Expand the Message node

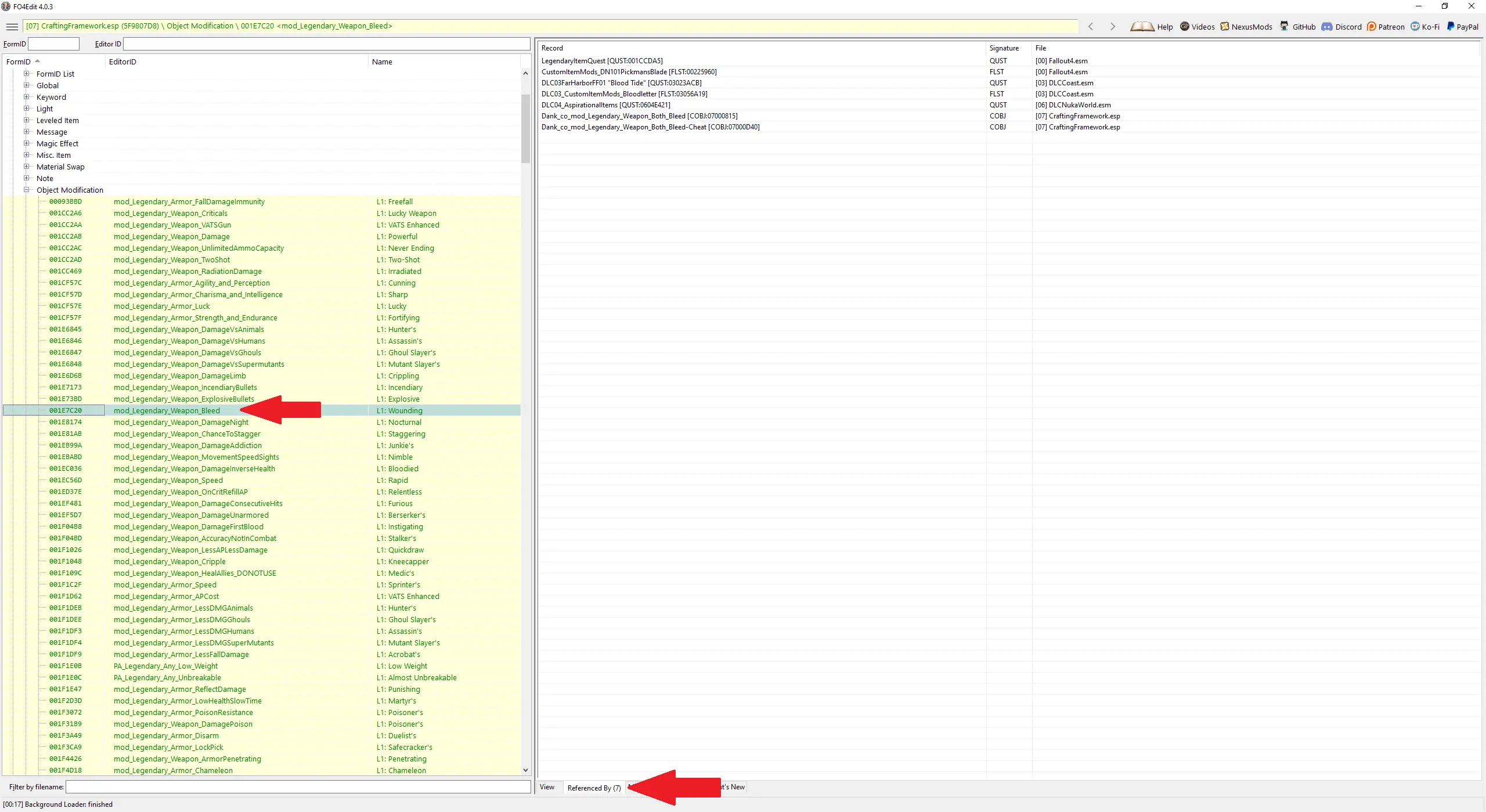[26, 132]
